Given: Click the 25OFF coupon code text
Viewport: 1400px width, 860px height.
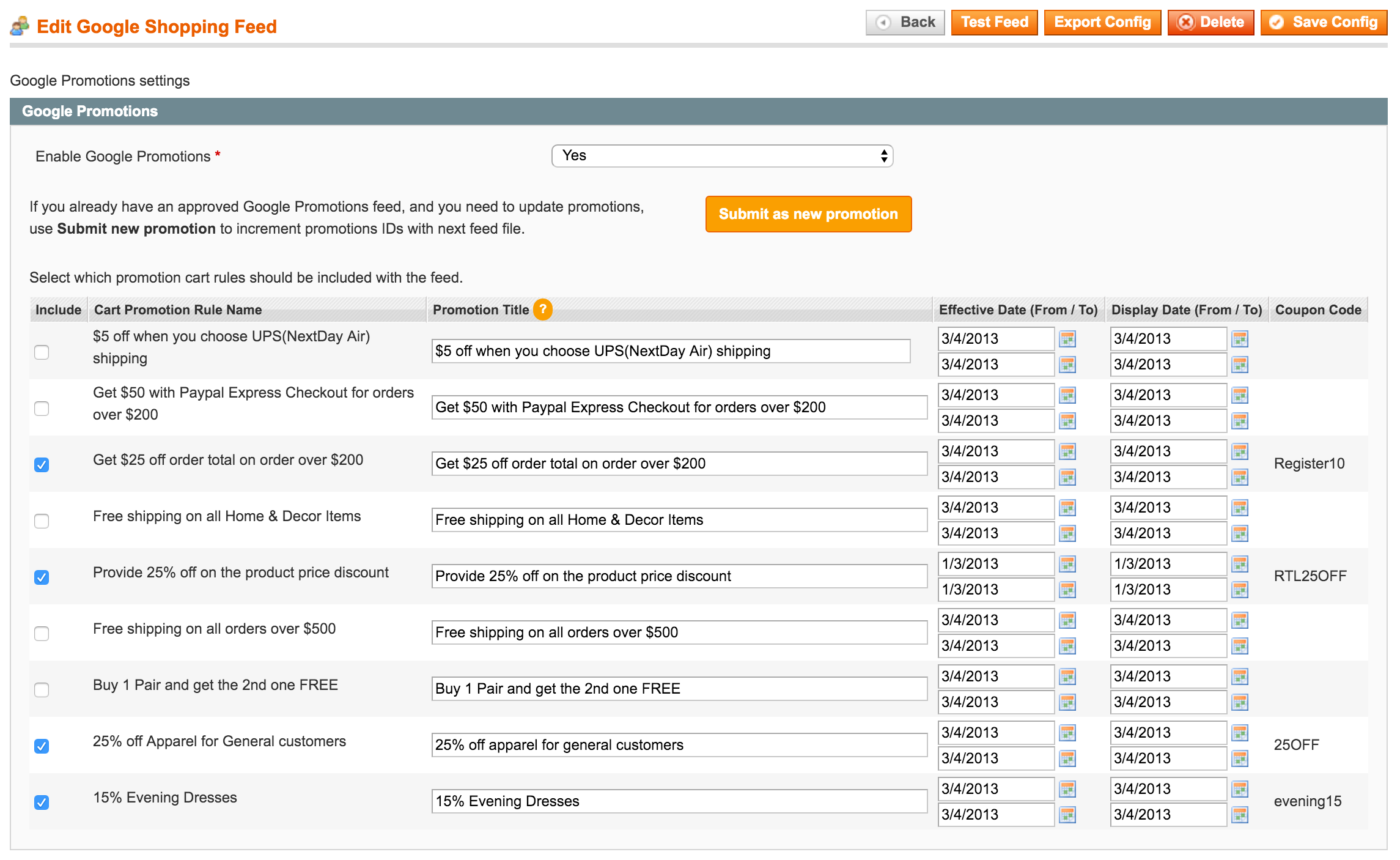Looking at the screenshot, I should 1296,745.
